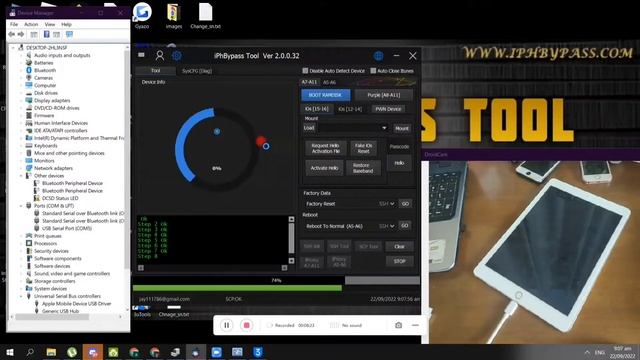
Task: Click Activate Hello button
Action: click(x=324, y=168)
